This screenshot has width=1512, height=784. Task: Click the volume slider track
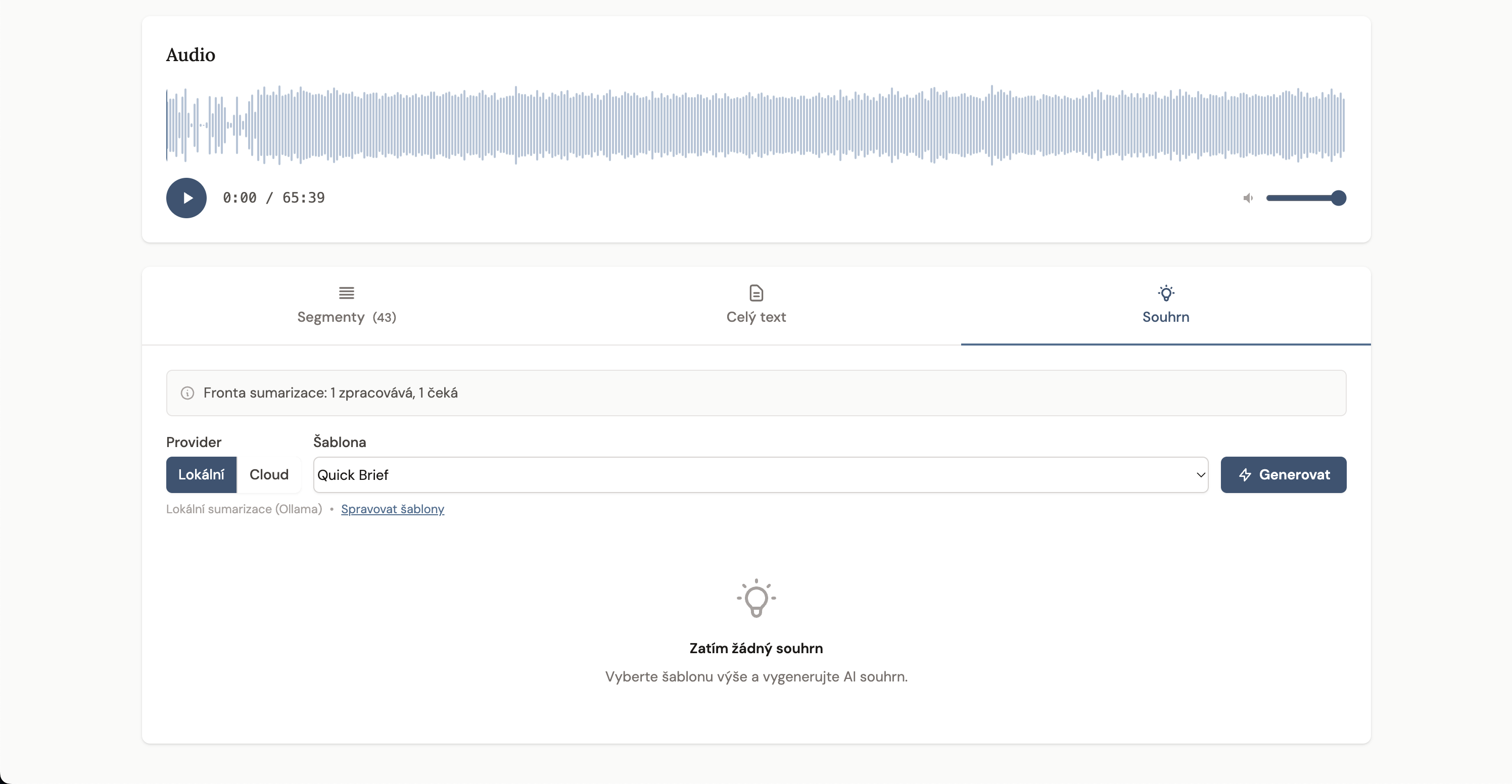coord(1297,199)
